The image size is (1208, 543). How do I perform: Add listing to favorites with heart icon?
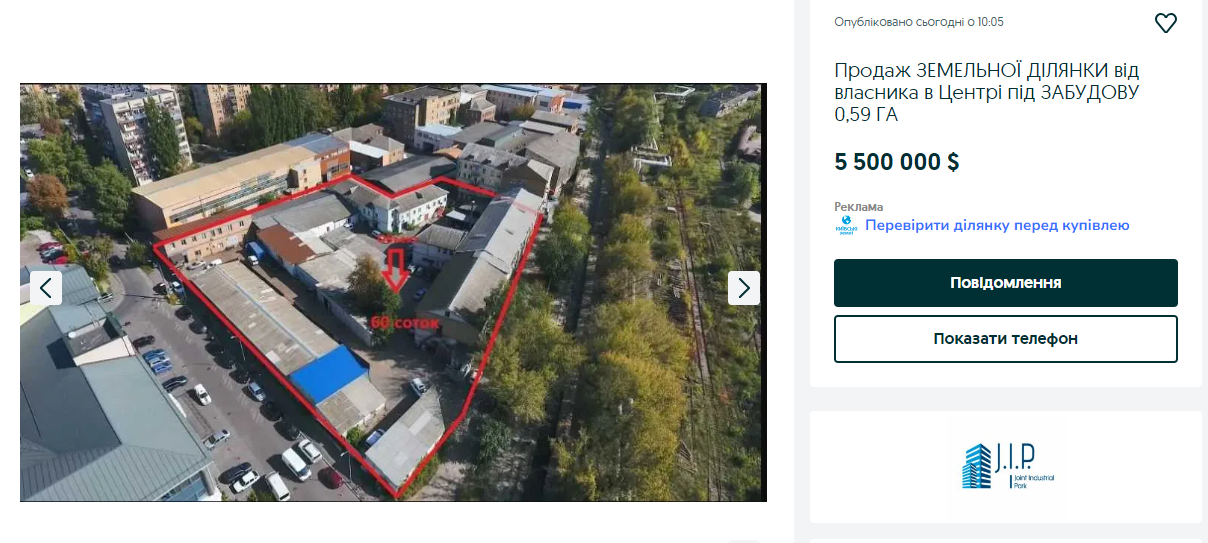(1165, 23)
